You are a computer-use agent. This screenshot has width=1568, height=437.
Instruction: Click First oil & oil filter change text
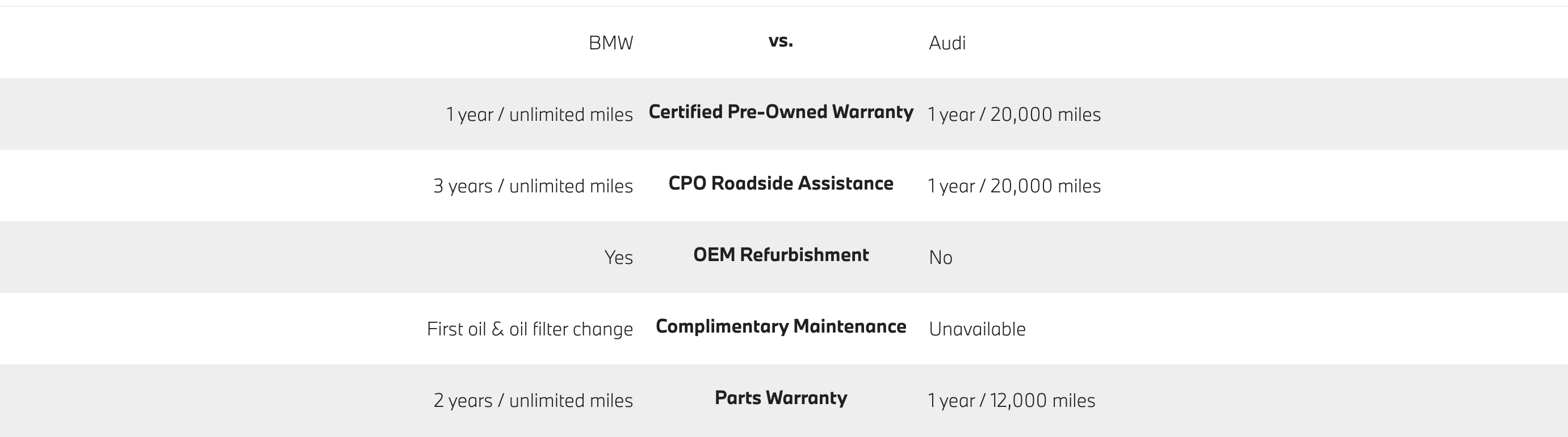pyautogui.click(x=530, y=329)
